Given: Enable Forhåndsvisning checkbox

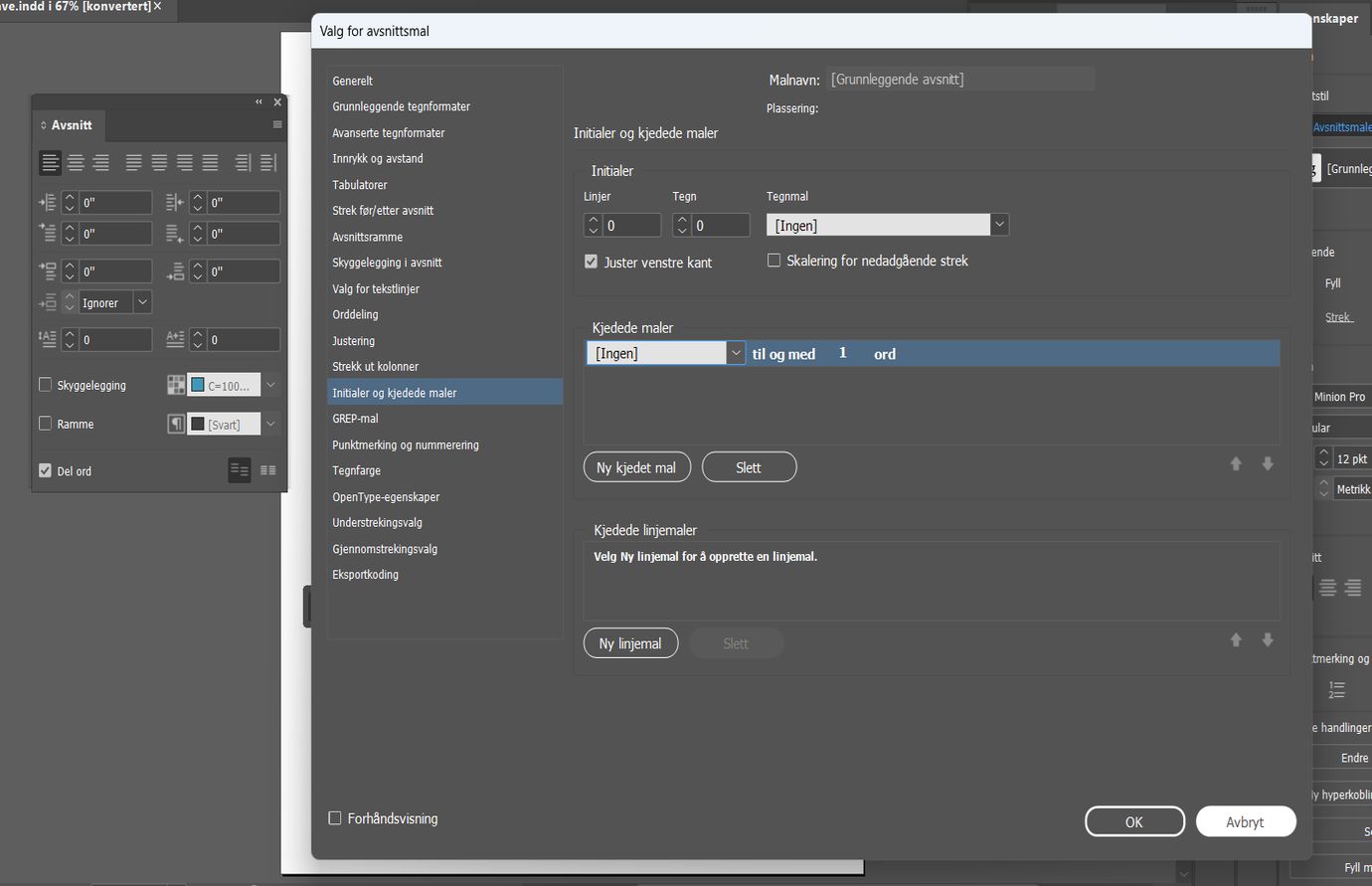Looking at the screenshot, I should [x=335, y=818].
